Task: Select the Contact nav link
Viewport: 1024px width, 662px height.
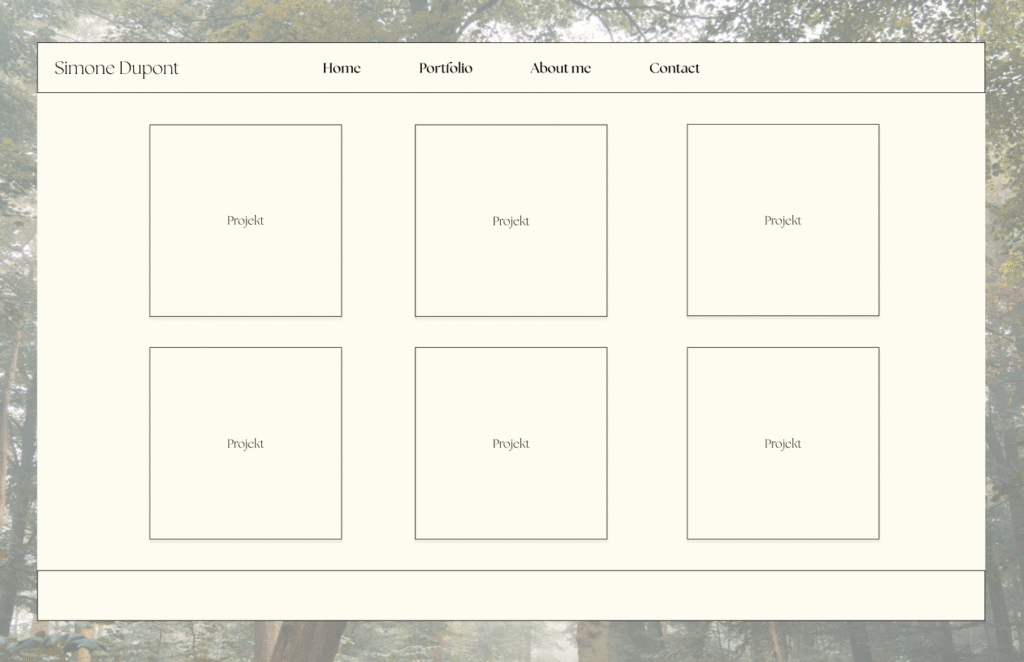Action: pyautogui.click(x=674, y=68)
